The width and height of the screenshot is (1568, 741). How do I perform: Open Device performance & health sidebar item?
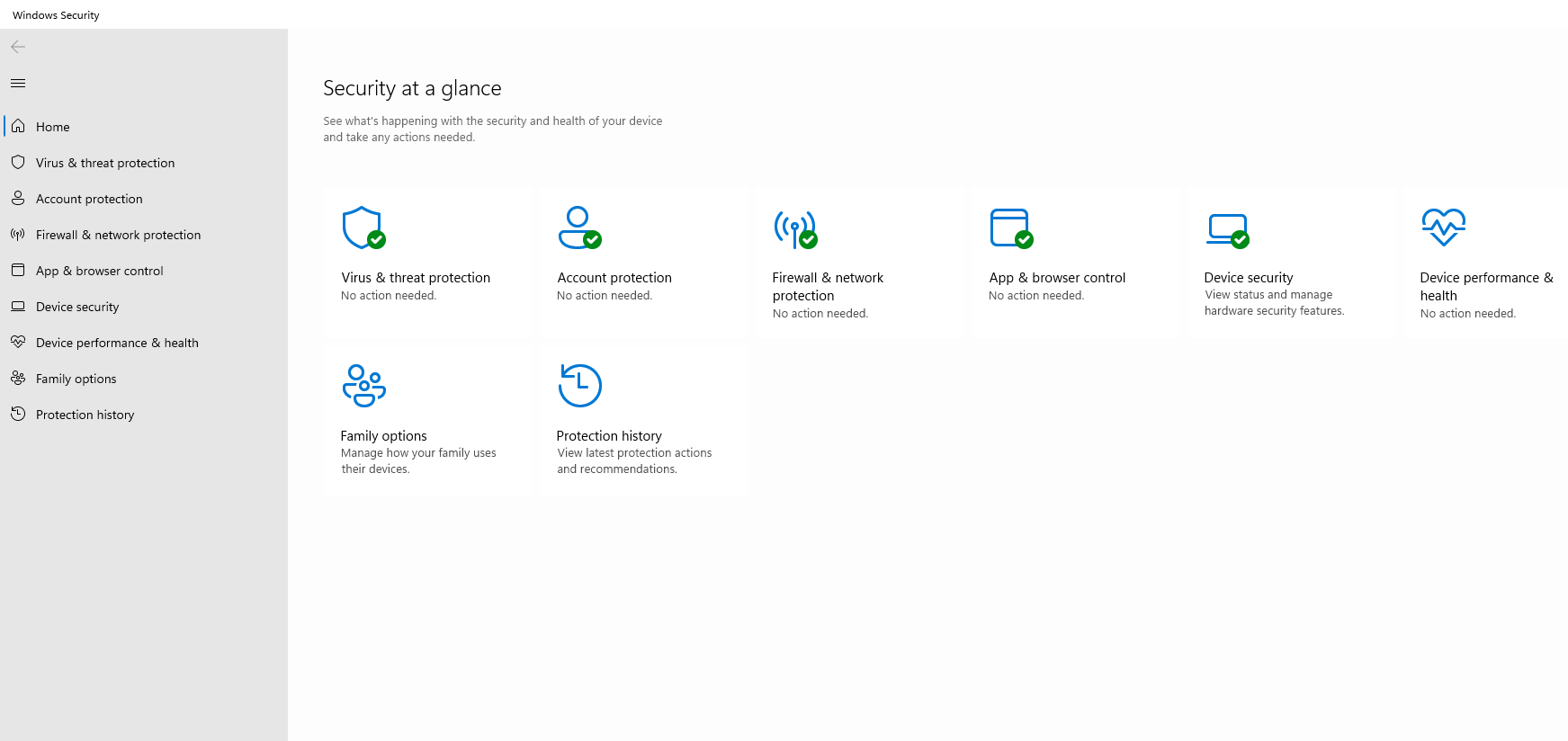point(144,343)
